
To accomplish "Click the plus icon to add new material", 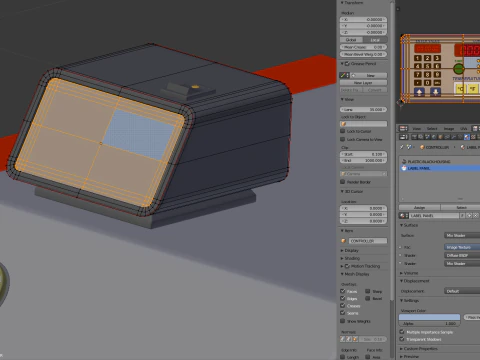I will [469, 216].
